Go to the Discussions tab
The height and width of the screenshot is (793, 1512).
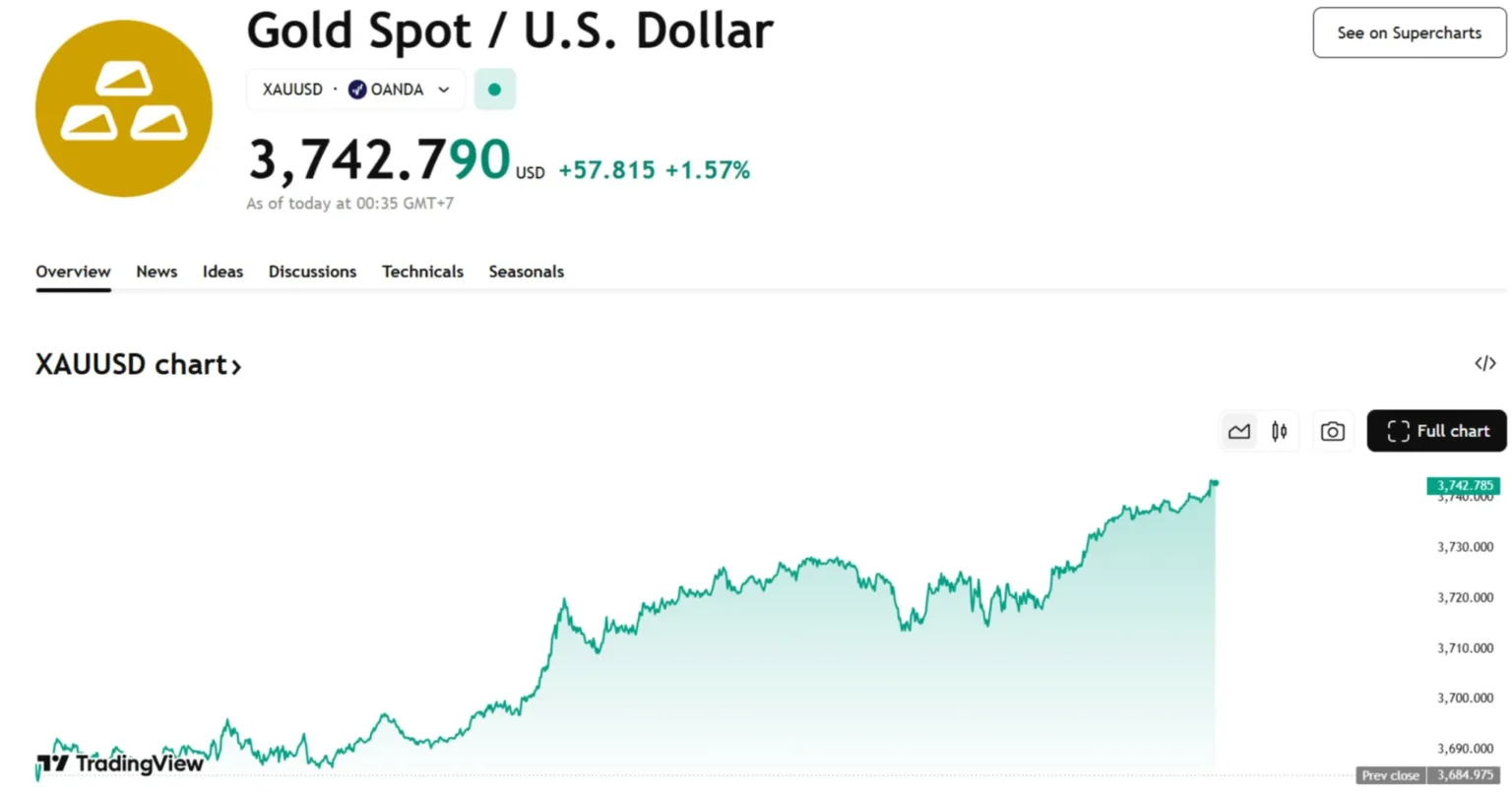coord(312,272)
